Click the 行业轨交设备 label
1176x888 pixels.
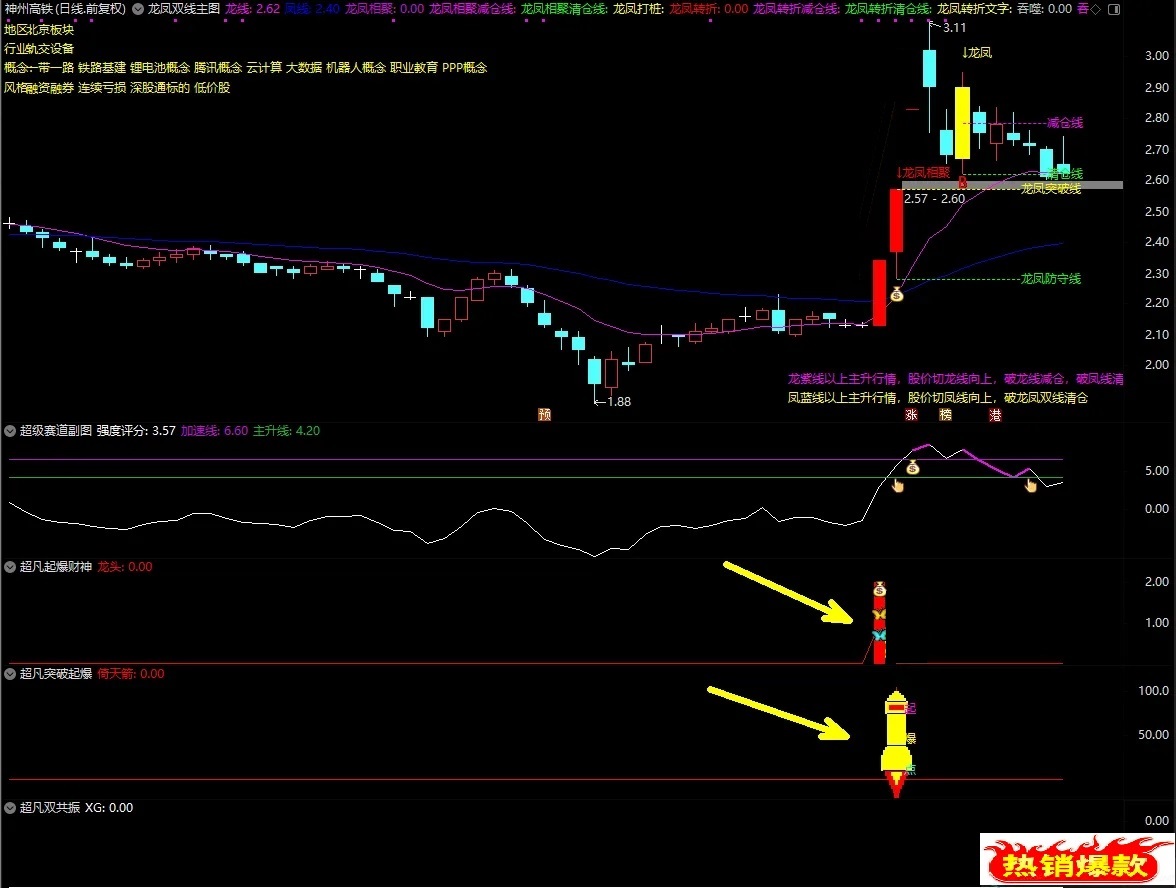[x=39, y=49]
